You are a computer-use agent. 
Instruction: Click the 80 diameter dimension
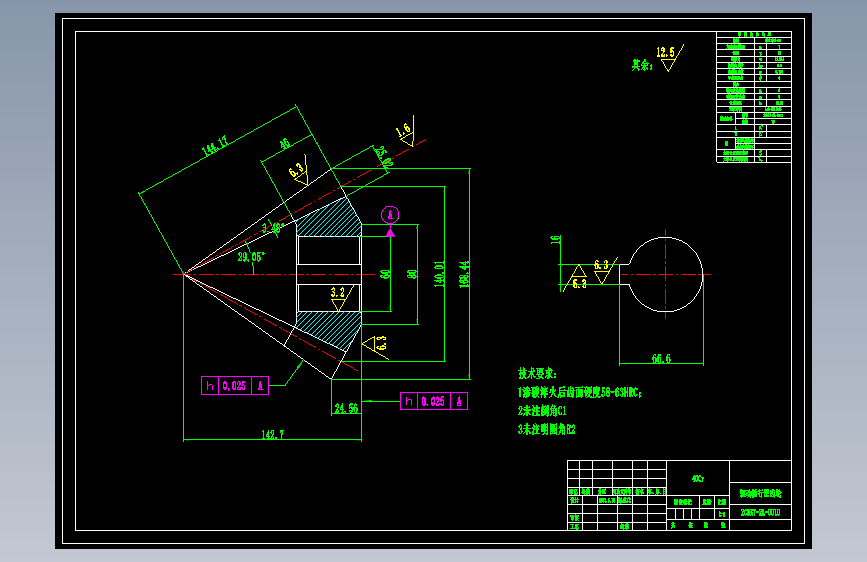coord(411,274)
